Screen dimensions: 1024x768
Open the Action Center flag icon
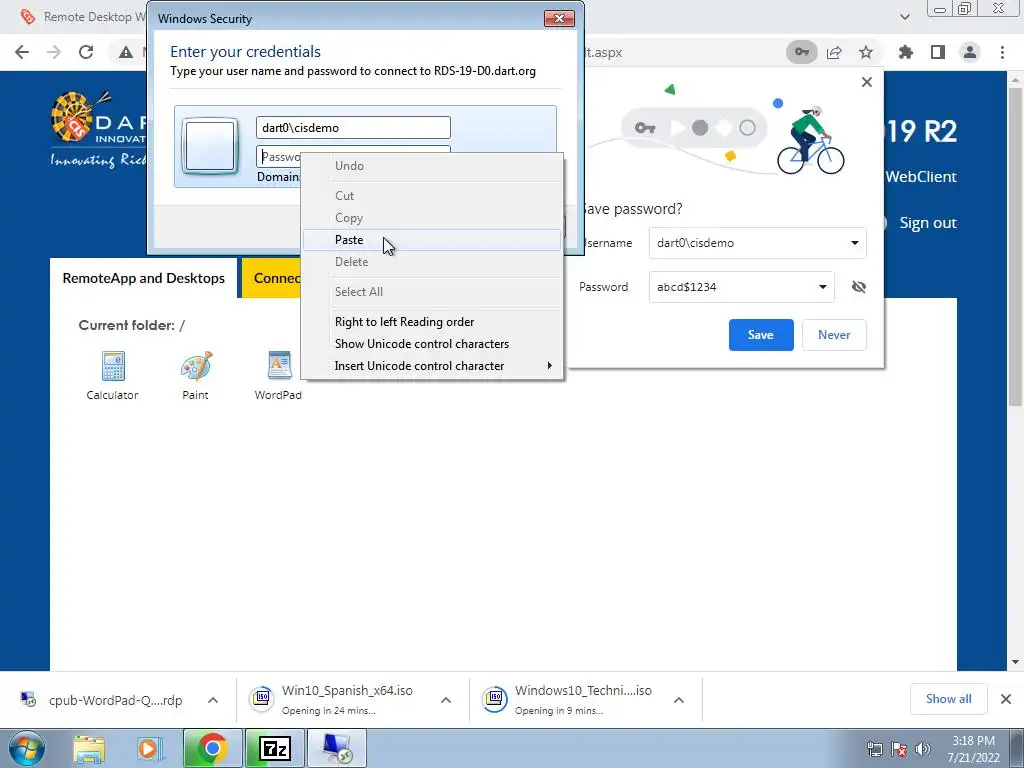tap(899, 749)
